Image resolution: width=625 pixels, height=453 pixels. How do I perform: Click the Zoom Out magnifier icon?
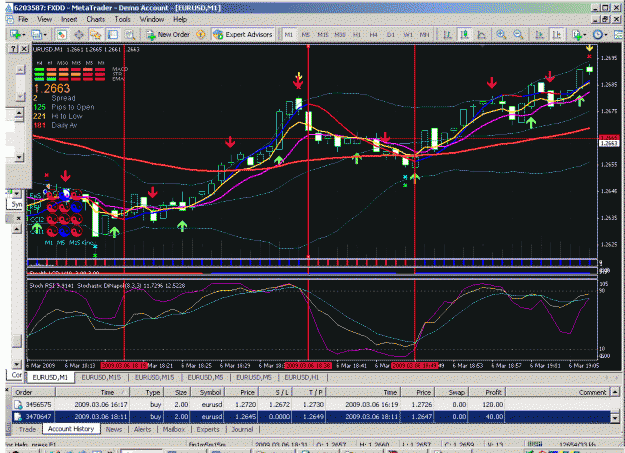[518, 35]
